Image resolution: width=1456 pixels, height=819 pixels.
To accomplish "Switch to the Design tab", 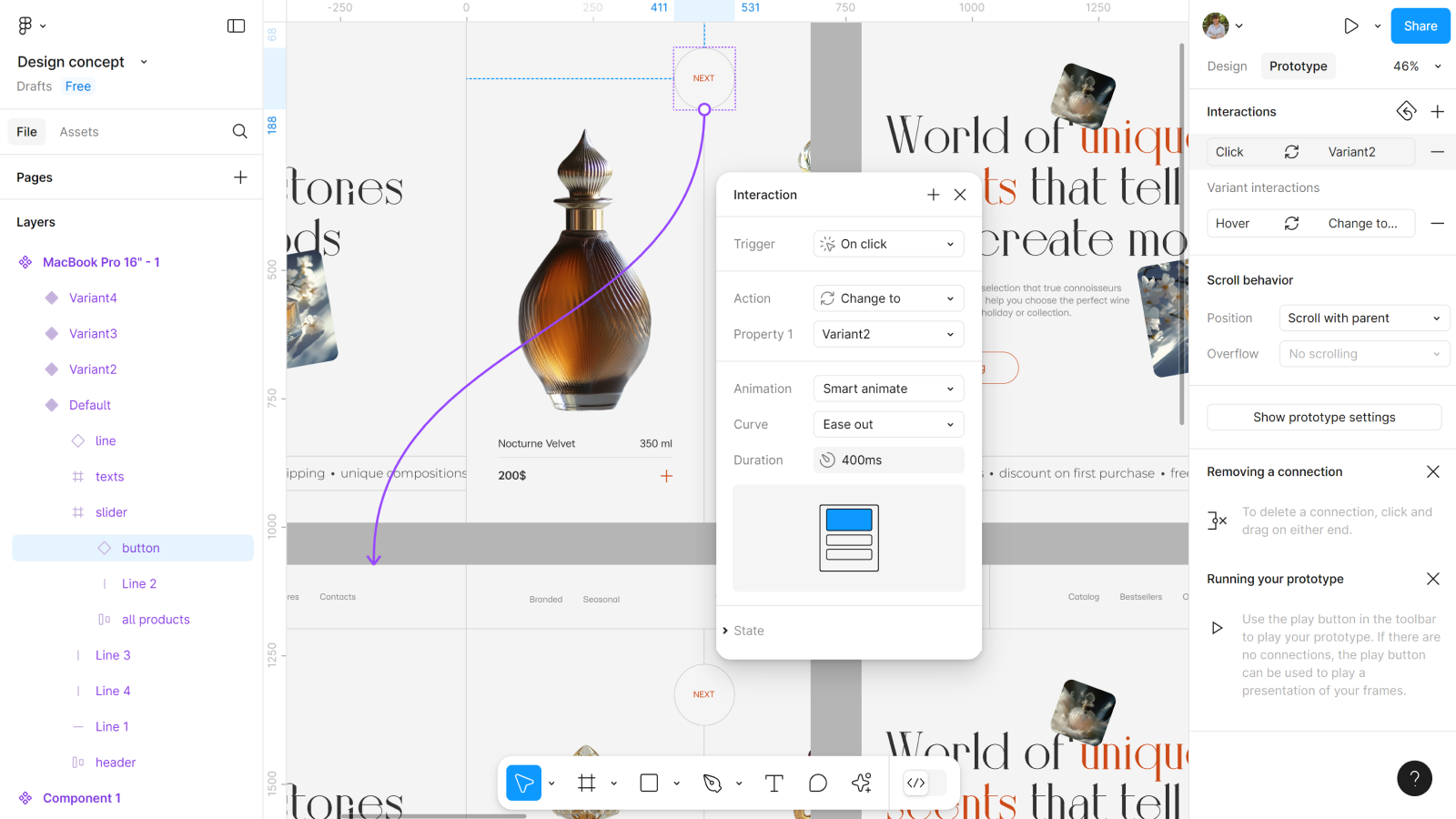I will [1227, 66].
